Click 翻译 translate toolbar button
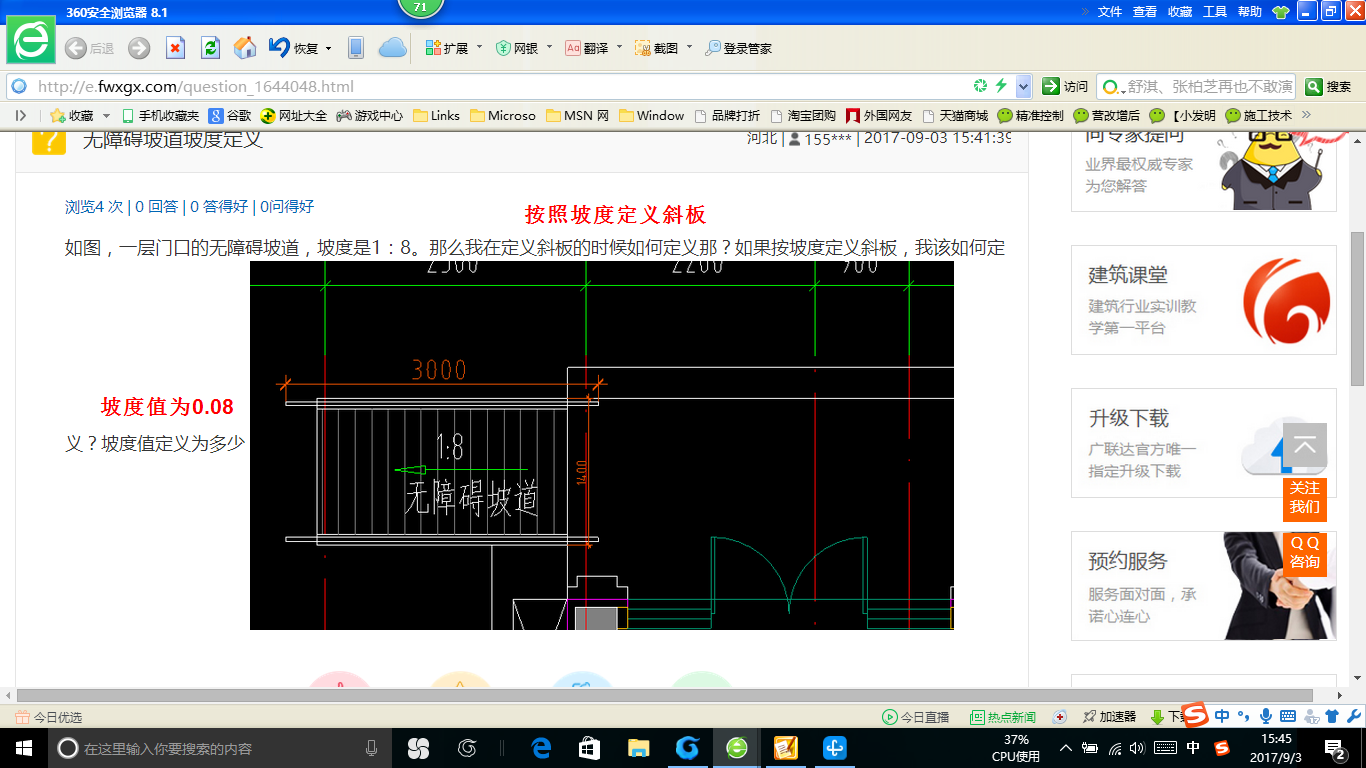This screenshot has width=1366, height=768. (x=587, y=48)
